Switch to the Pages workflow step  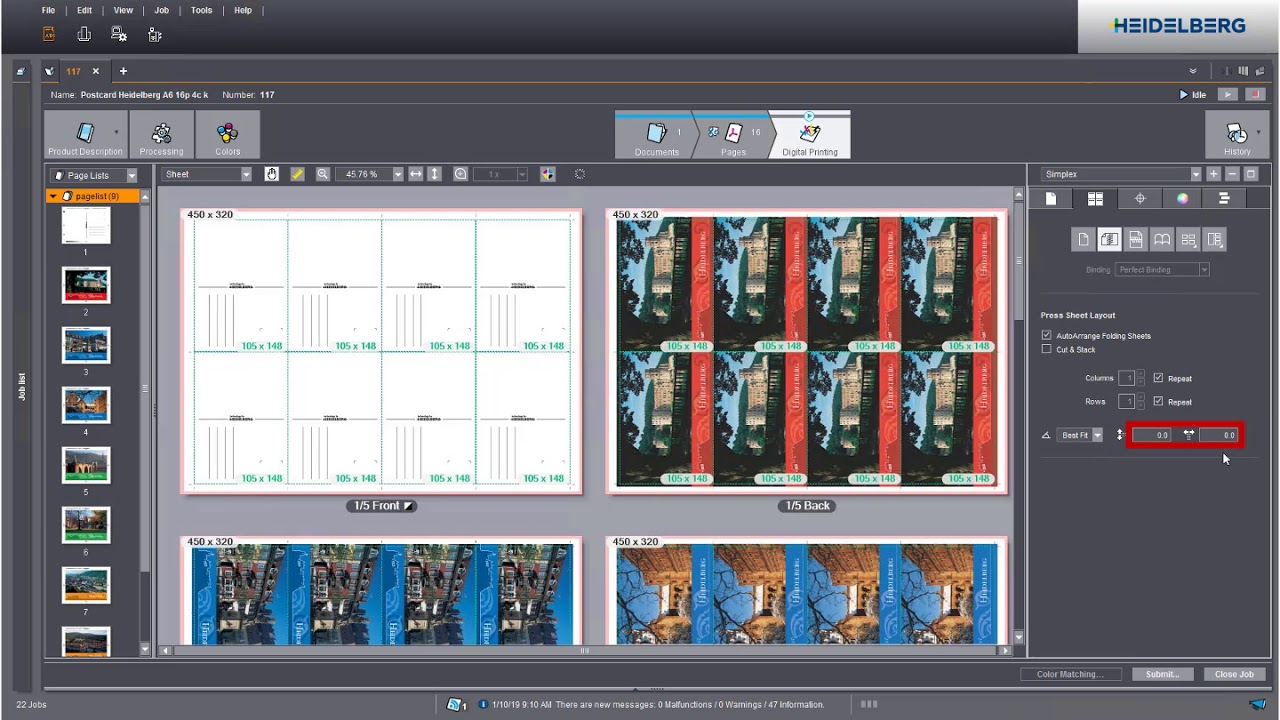point(733,136)
